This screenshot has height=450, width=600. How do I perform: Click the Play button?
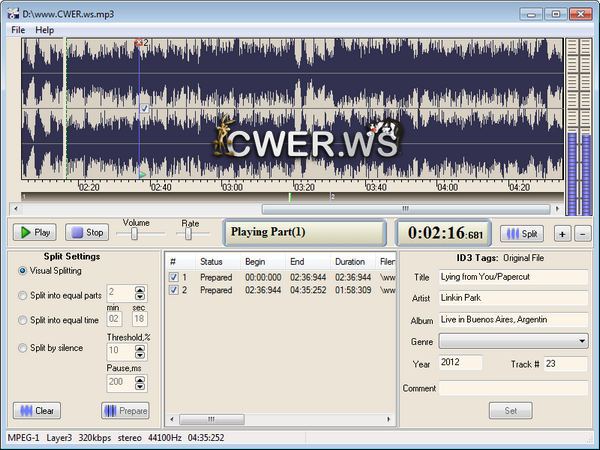[34, 232]
